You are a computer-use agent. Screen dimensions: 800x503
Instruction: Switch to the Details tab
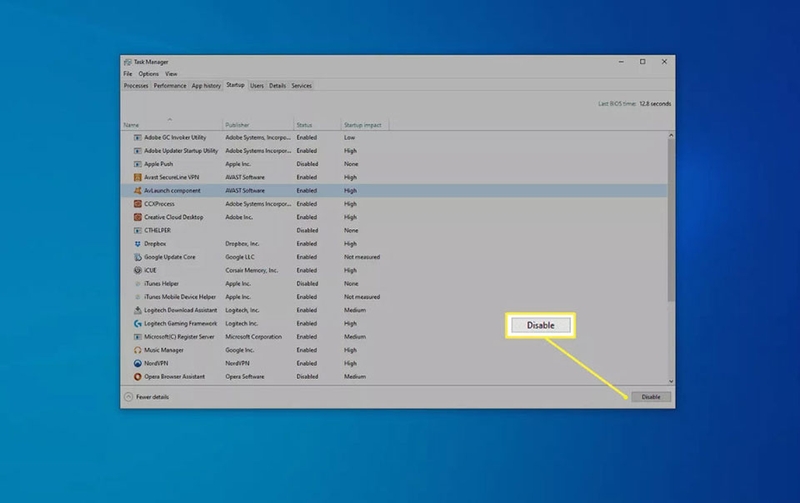pos(278,86)
